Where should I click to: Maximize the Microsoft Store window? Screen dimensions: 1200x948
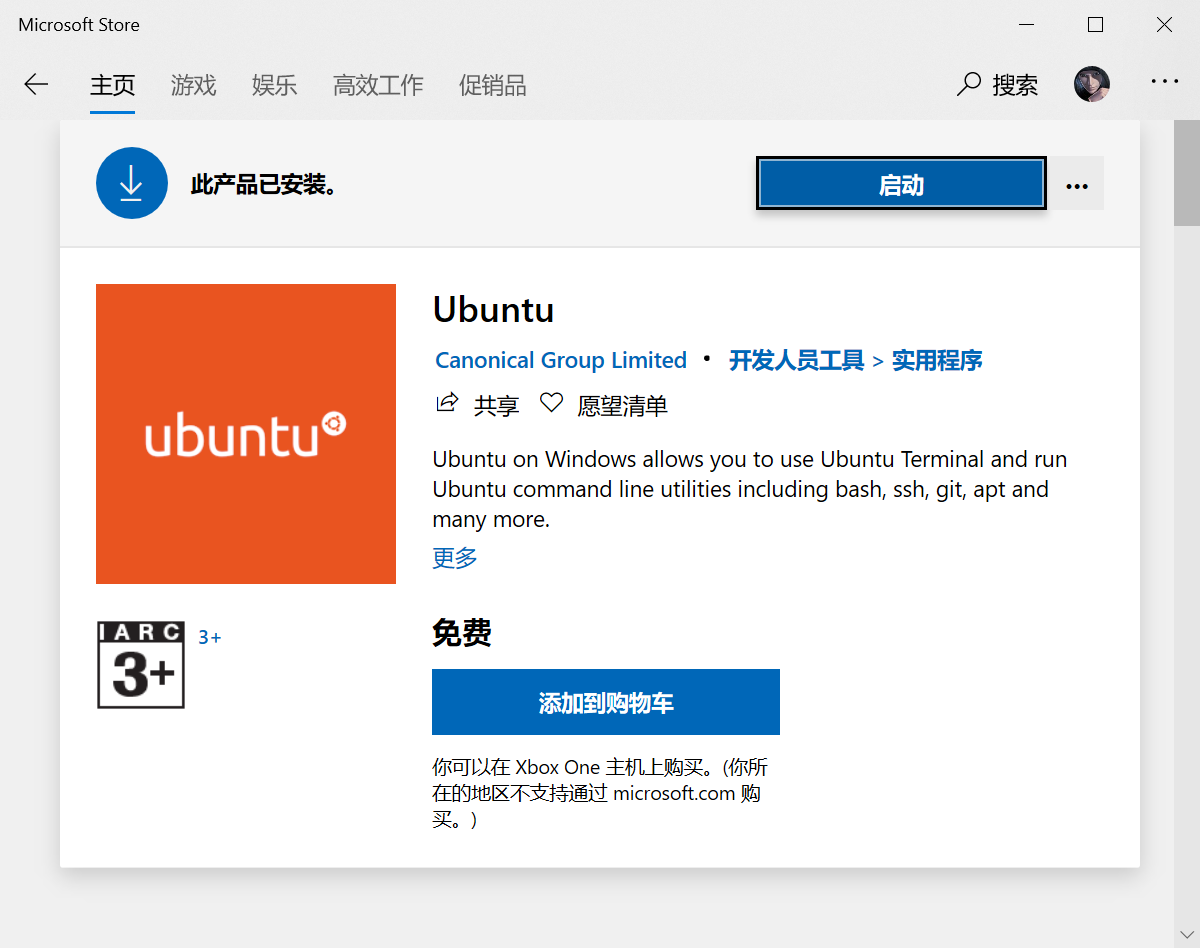[x=1096, y=25]
